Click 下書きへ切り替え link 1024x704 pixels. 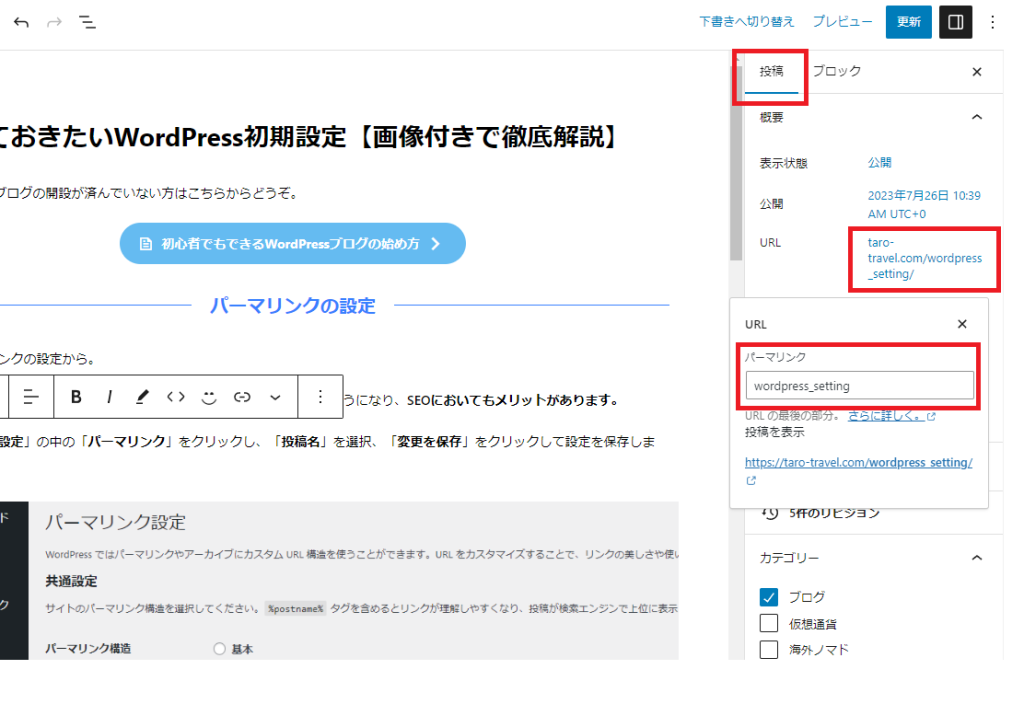pos(746,22)
